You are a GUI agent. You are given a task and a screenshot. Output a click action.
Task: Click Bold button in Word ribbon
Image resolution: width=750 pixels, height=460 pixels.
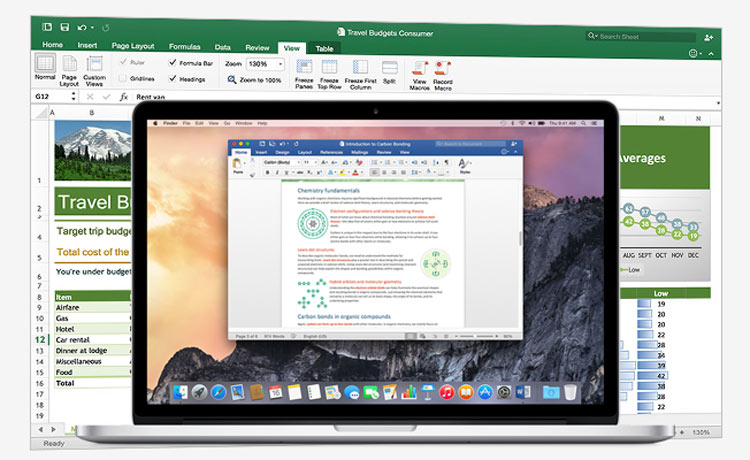(267, 172)
